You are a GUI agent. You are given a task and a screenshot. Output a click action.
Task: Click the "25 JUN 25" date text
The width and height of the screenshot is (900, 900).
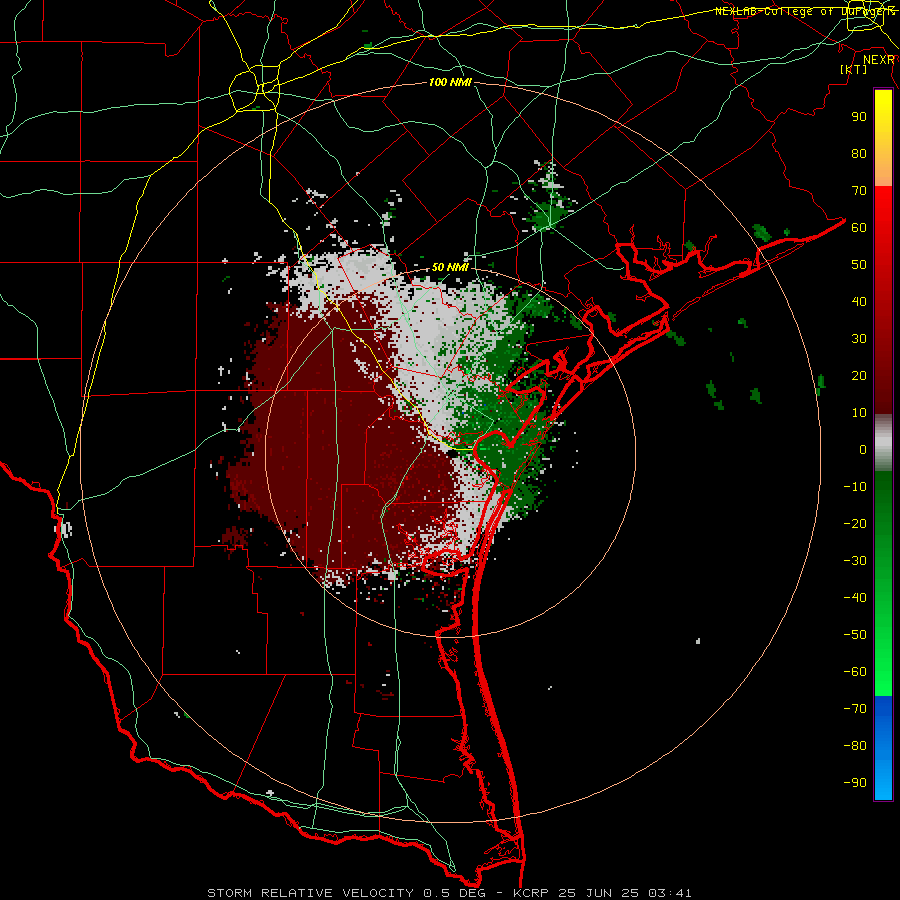coord(600,893)
